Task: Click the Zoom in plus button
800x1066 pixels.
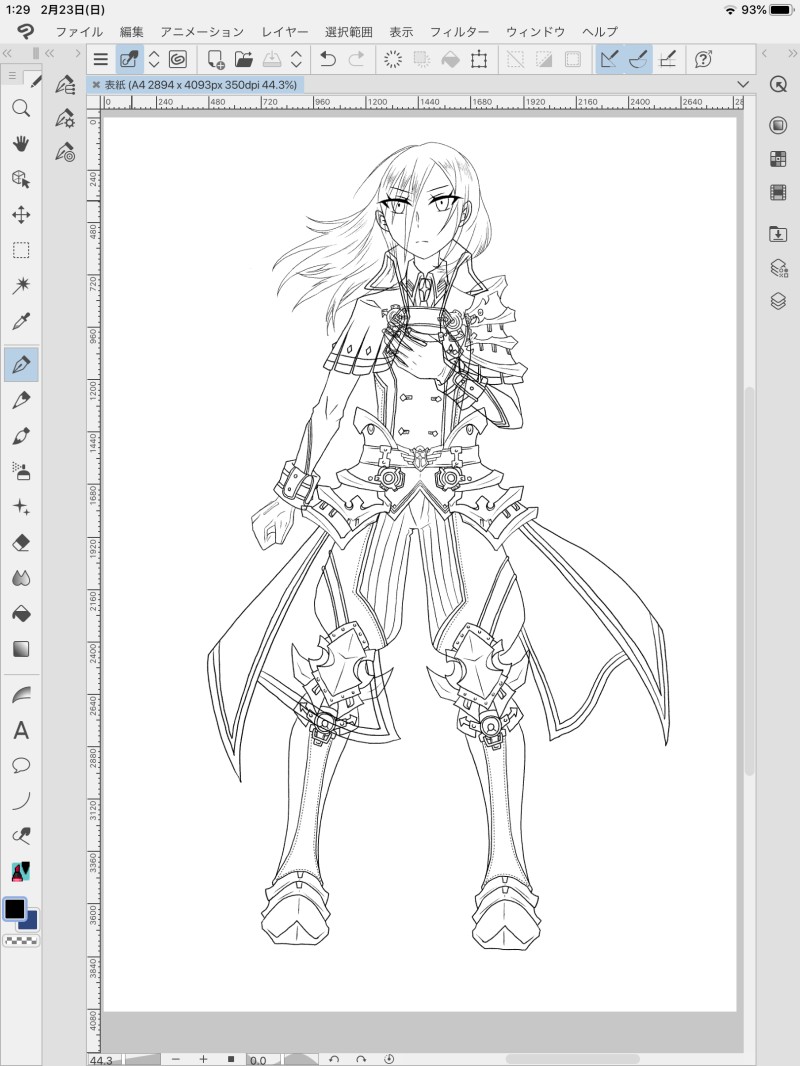Action: click(203, 1059)
